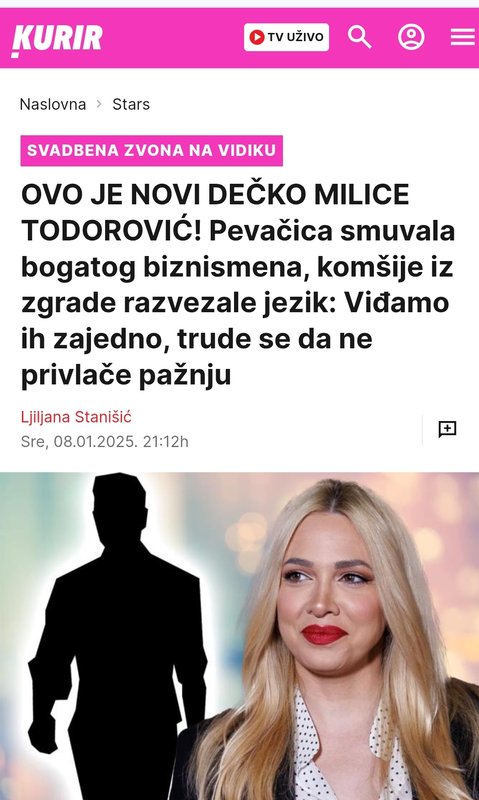Click headline line 'zgrade razvezale jezik: Viđamo'
Screen dimensions: 479x800
click(x=235, y=304)
